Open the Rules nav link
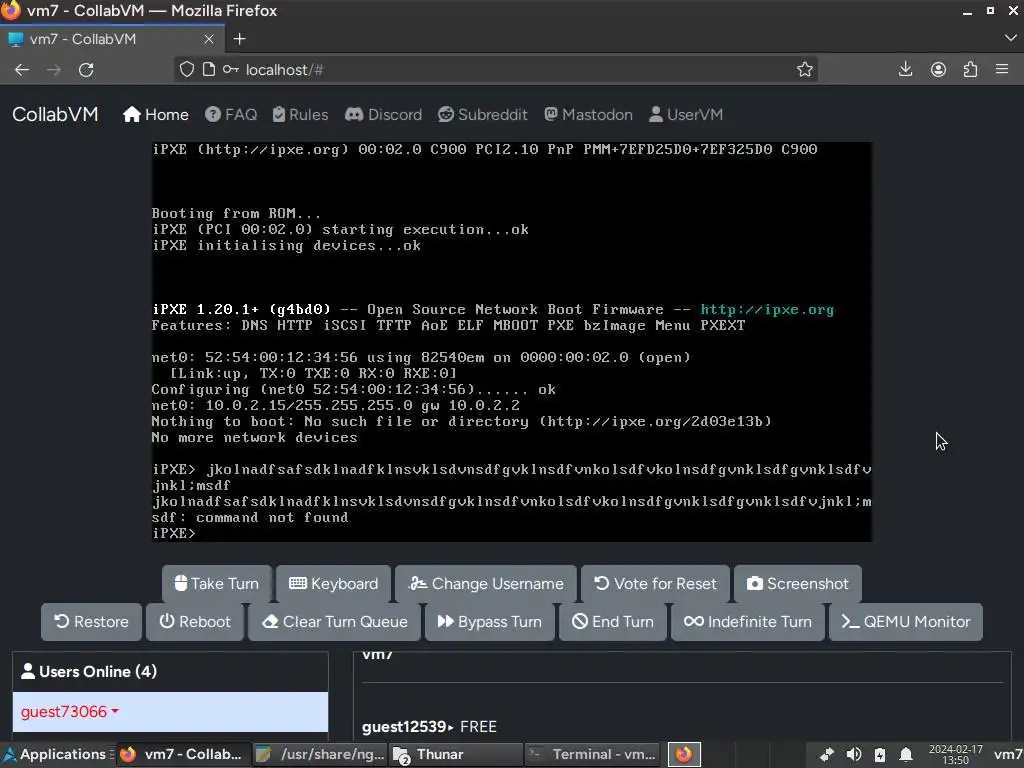This screenshot has width=1024, height=768. pos(300,114)
